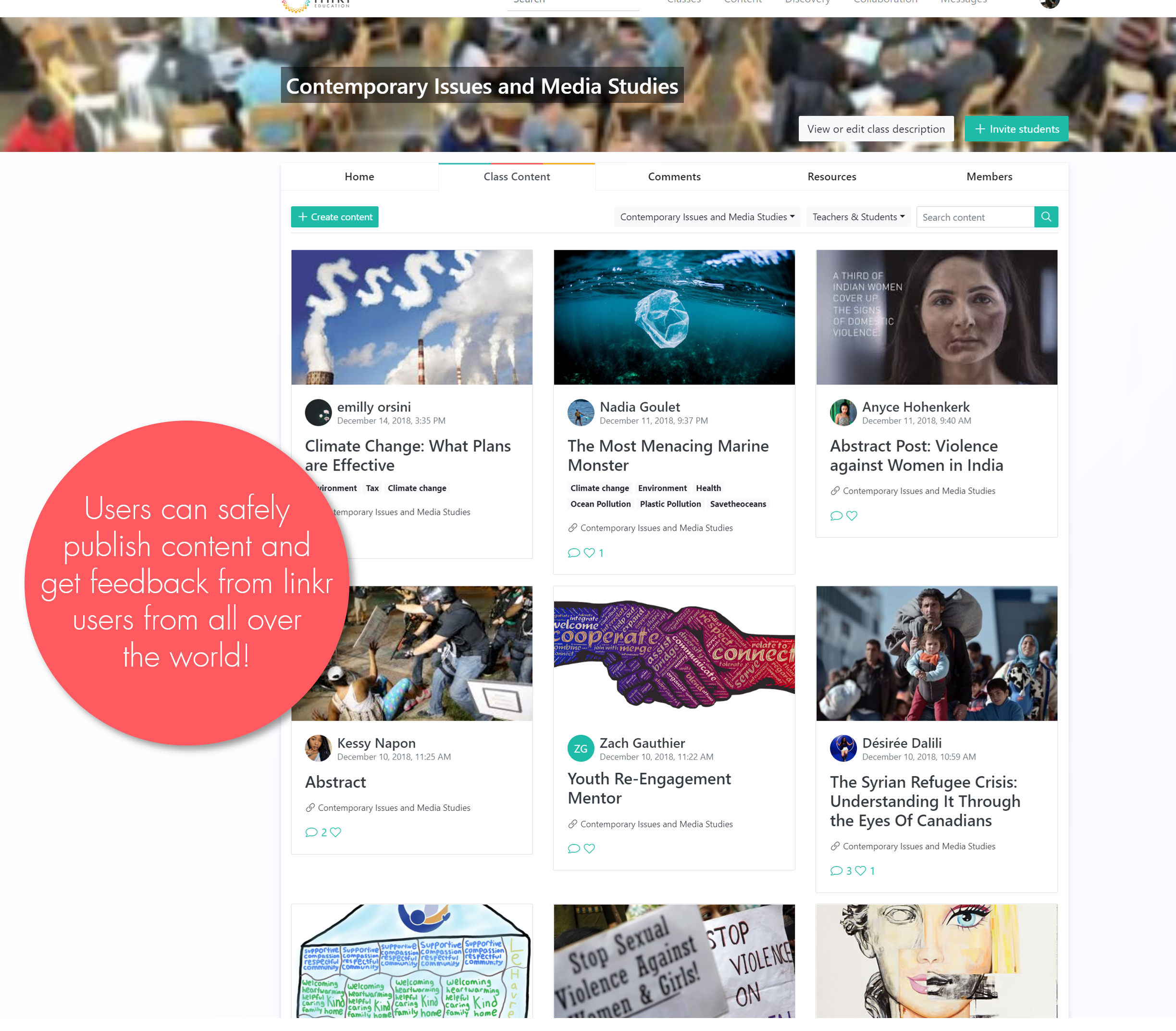Image resolution: width=1176 pixels, height=1031 pixels.
Task: Open comments on Marine Monster post
Action: (574, 553)
